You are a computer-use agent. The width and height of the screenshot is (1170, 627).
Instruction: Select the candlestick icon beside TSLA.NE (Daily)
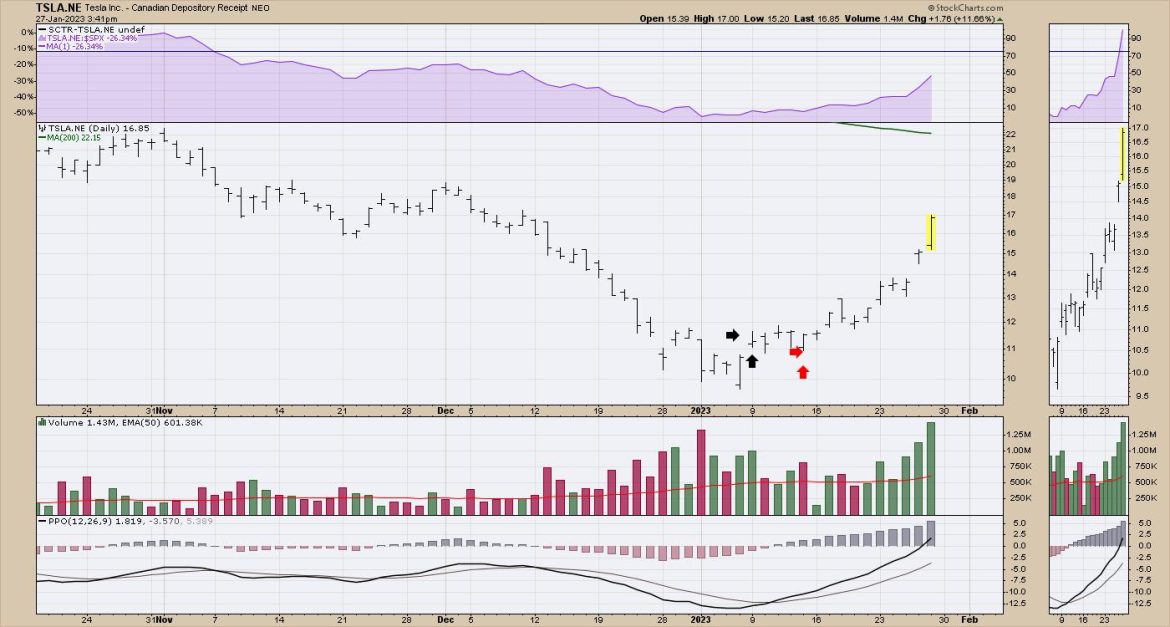coord(42,129)
